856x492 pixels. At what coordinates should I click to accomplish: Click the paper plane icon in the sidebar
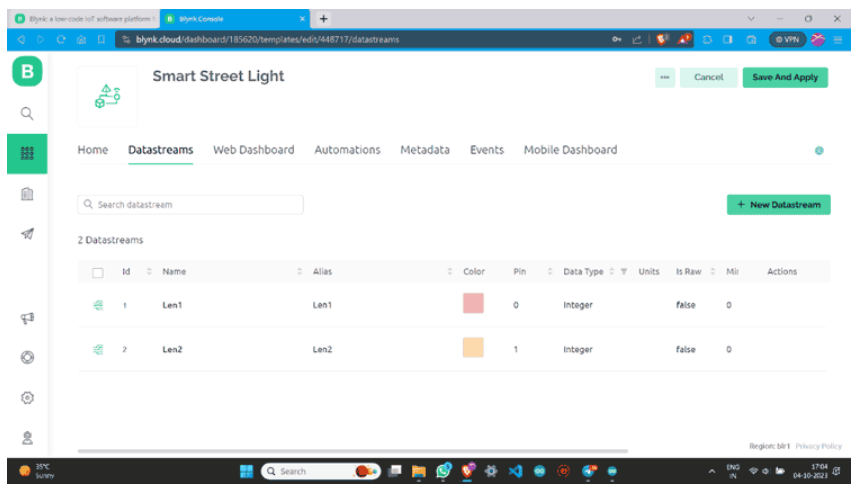[27, 233]
